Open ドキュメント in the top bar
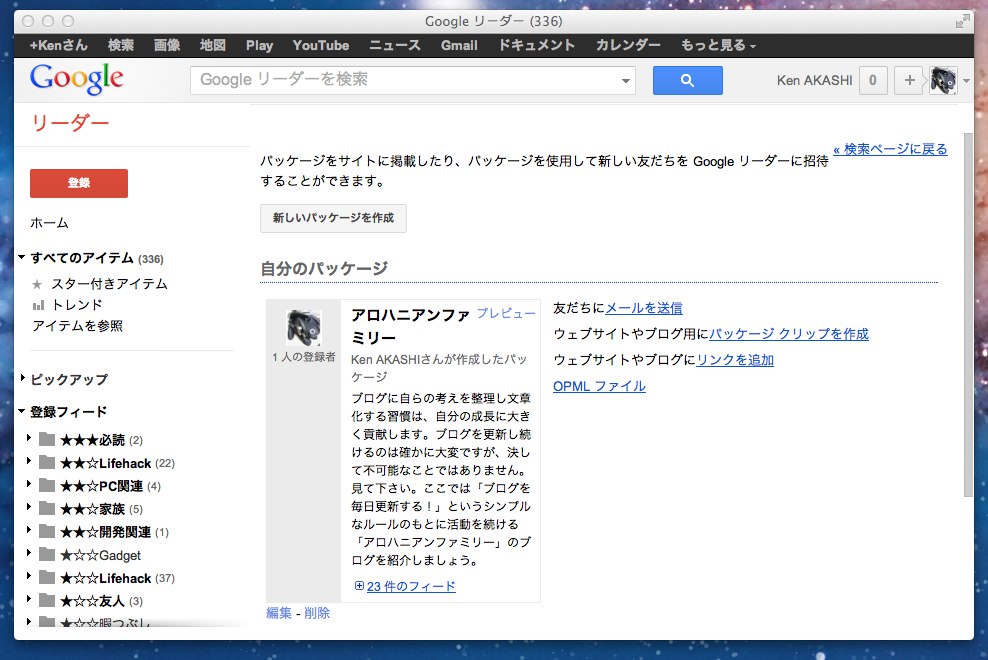Image resolution: width=988 pixels, height=660 pixels. pos(536,45)
